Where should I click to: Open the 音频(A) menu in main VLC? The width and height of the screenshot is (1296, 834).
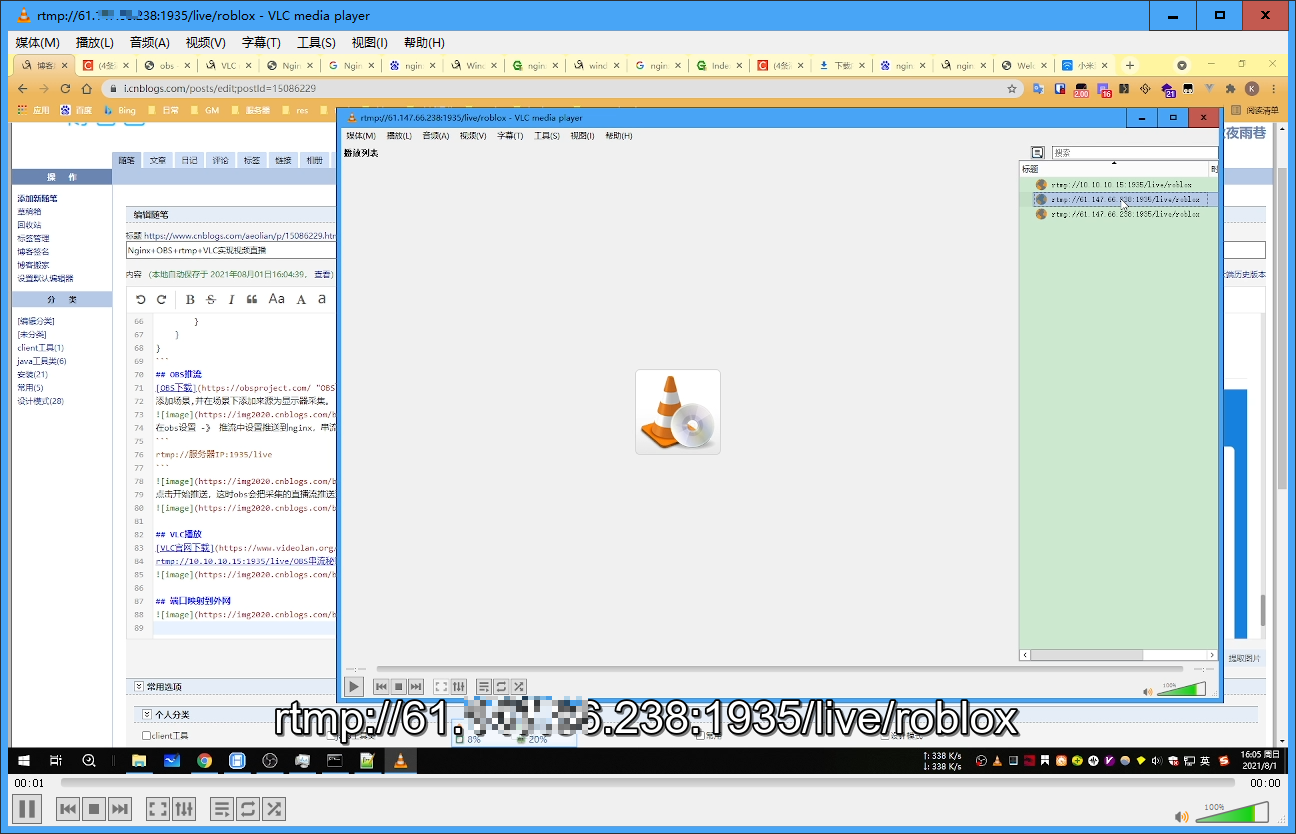[149, 43]
